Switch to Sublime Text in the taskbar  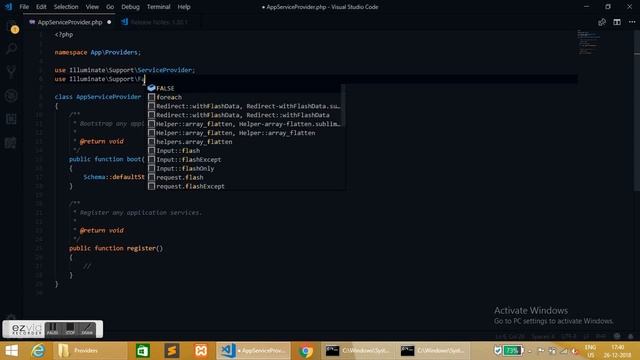point(172,351)
